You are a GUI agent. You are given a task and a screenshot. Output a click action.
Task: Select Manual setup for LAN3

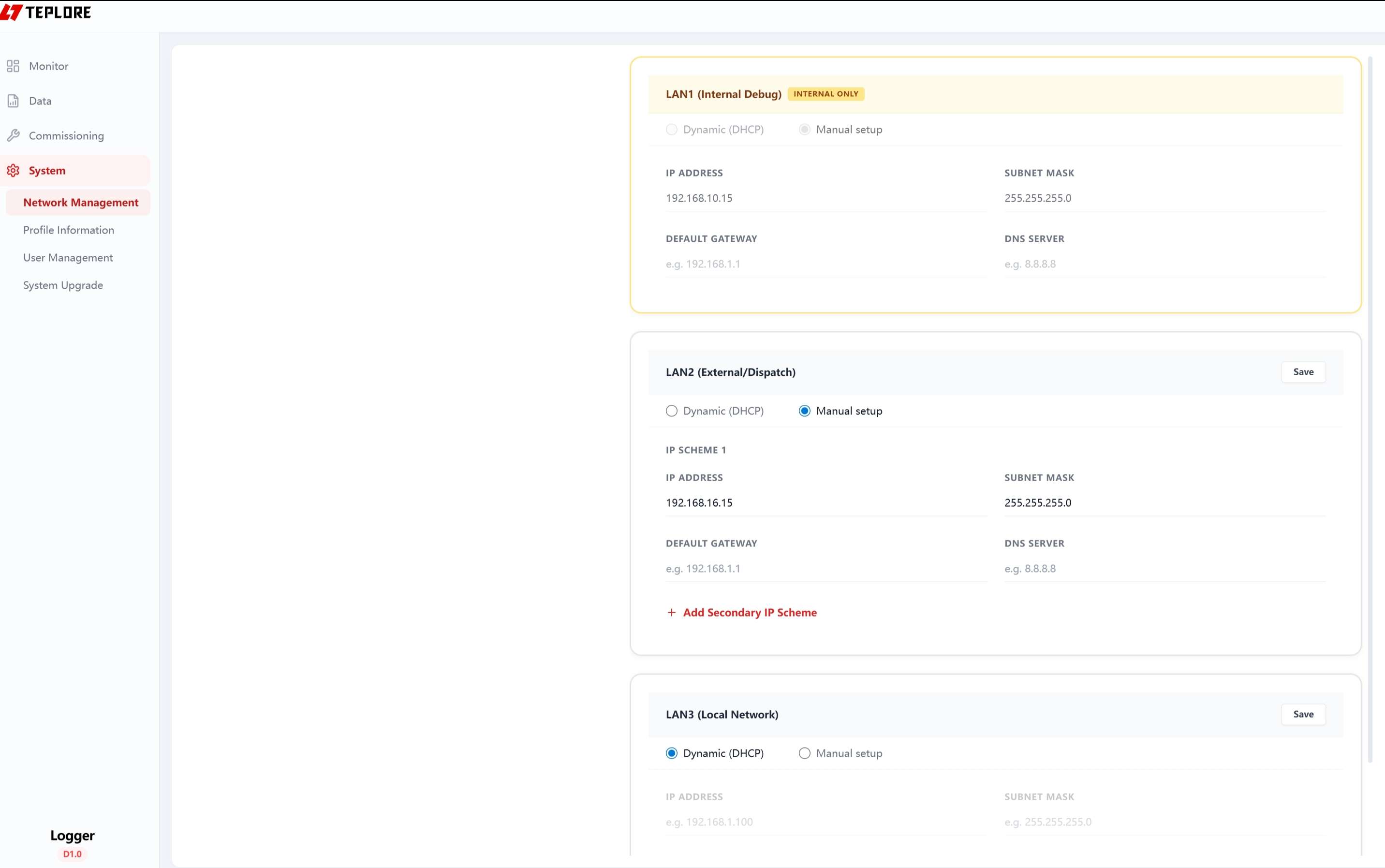click(x=804, y=753)
